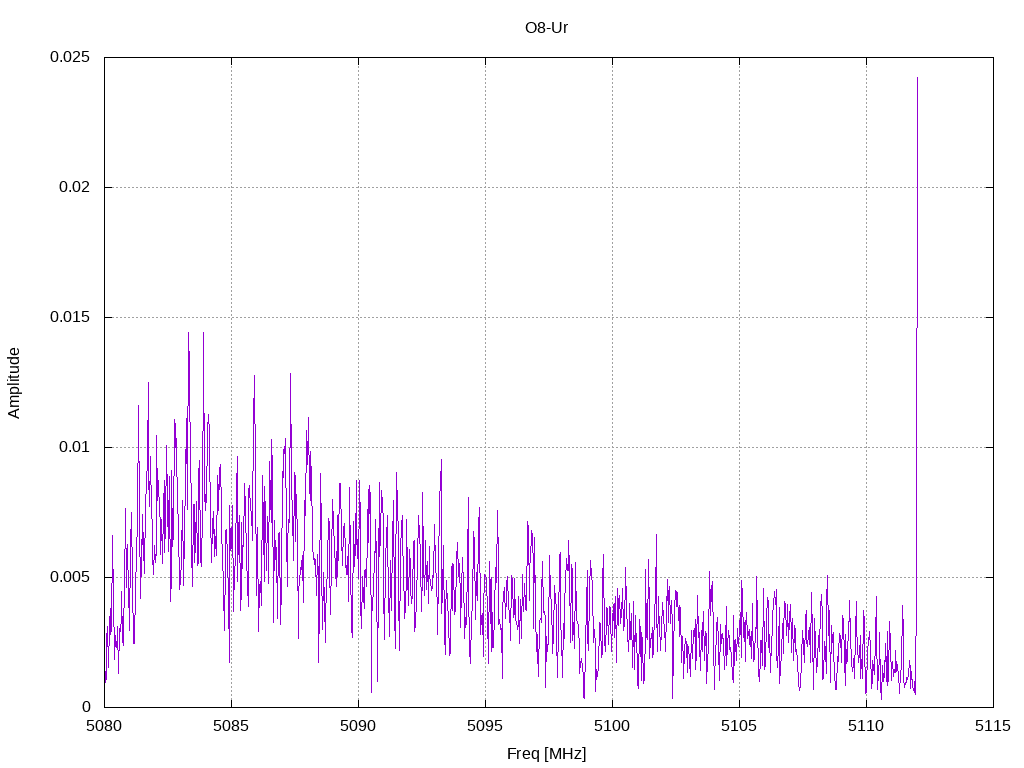Click the 5085 x-axis tick label

(231, 726)
